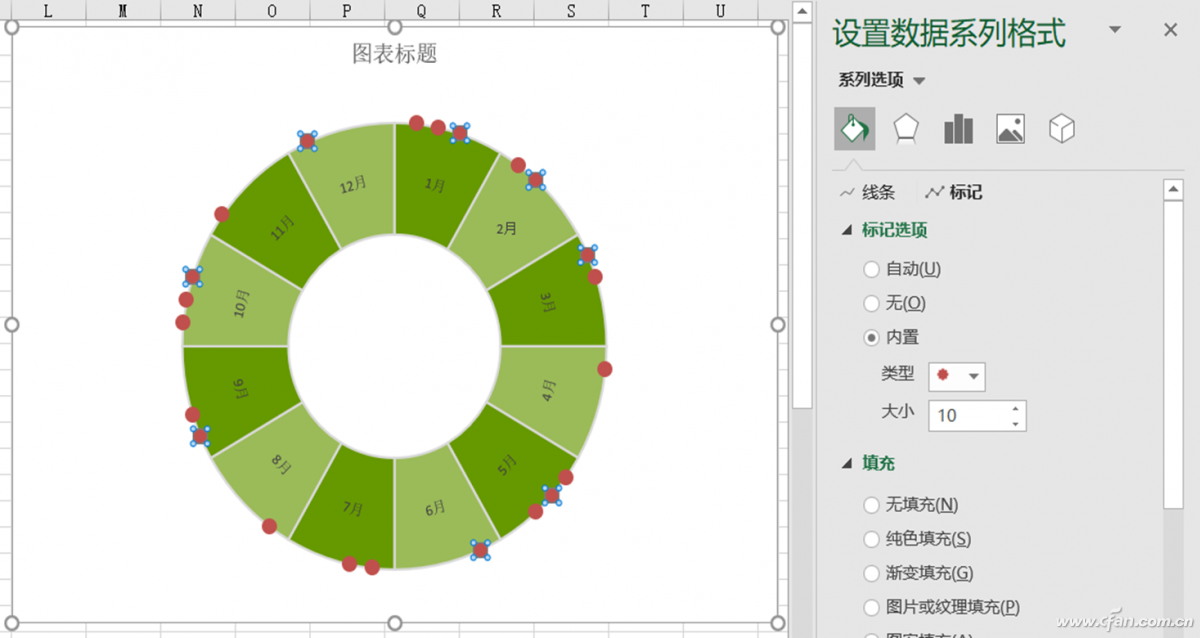Screen dimensions: 1200x638
Task: Select 无填充(N) option
Action: click(x=911, y=505)
